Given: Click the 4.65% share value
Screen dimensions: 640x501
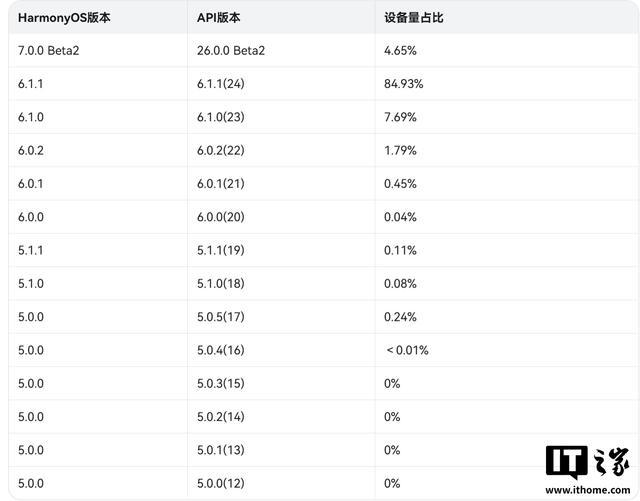Looking at the screenshot, I should [400, 51].
